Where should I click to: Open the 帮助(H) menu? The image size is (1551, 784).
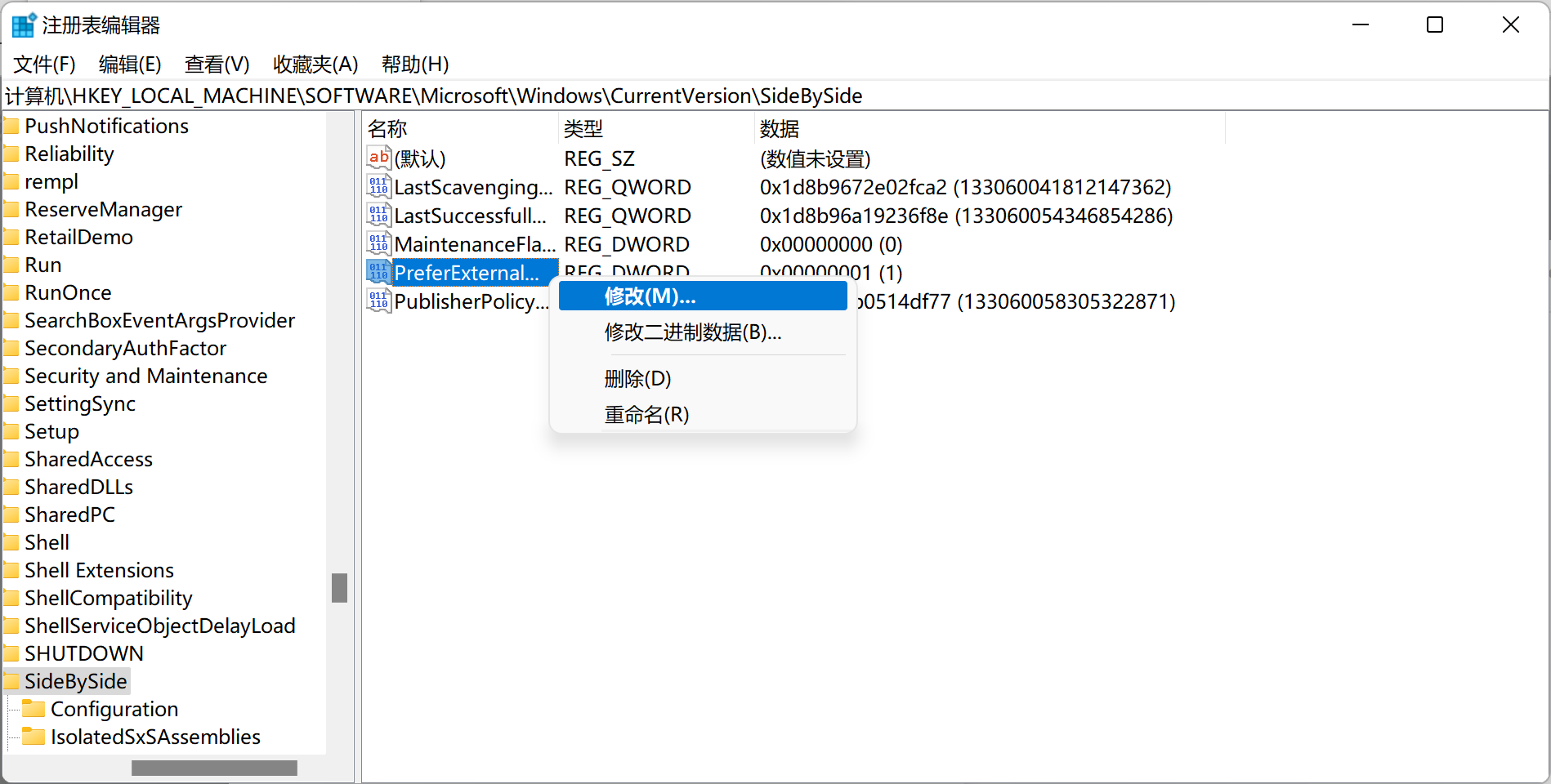(415, 64)
